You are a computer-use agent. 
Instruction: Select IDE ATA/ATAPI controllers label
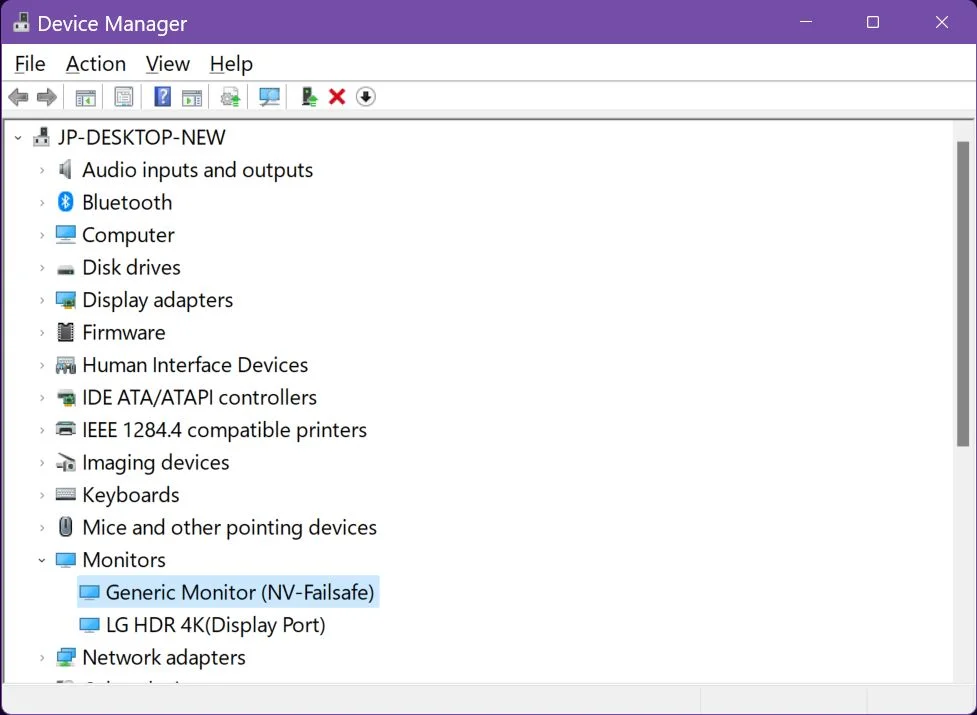click(x=199, y=397)
